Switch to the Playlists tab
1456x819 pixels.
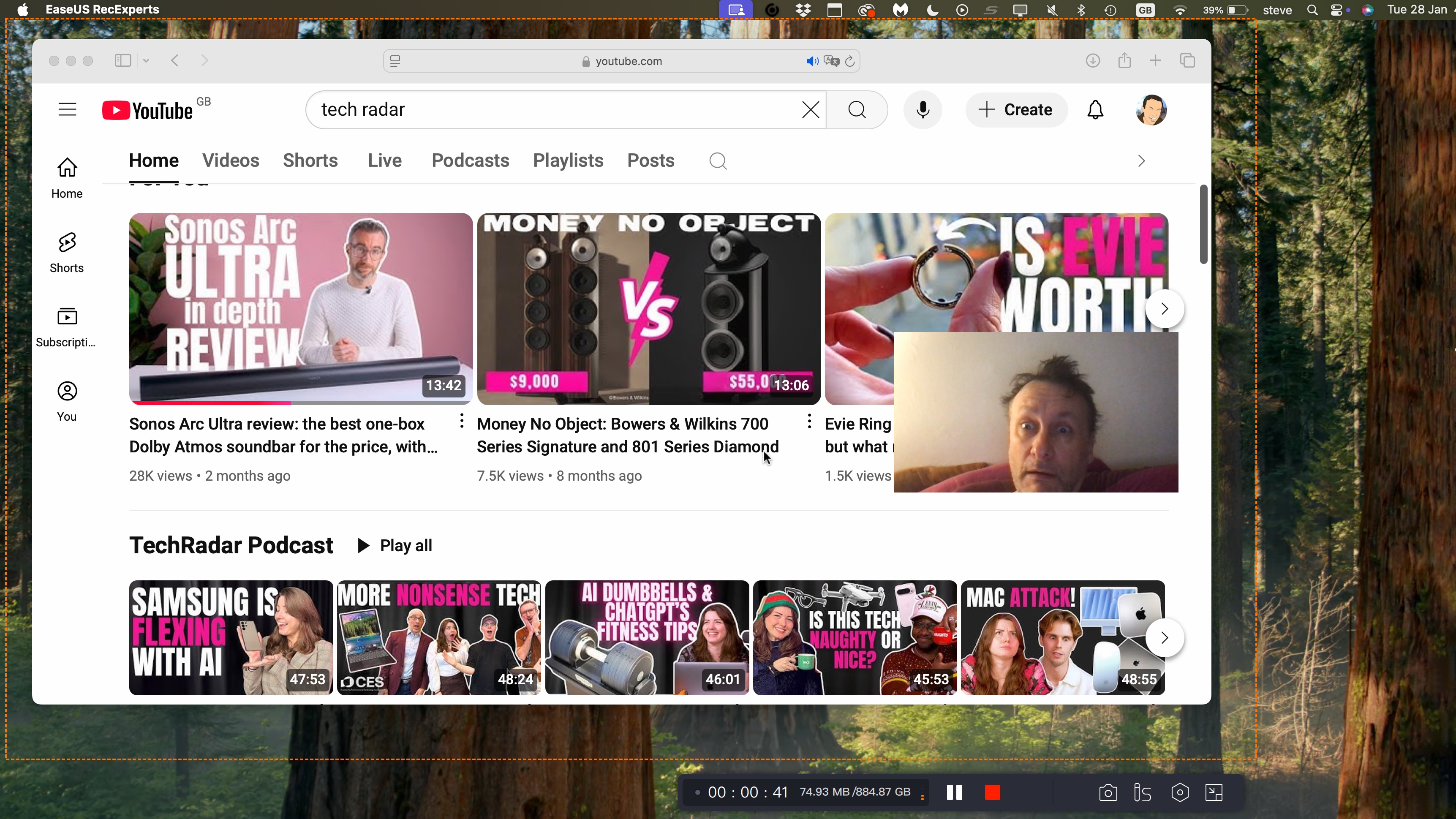(568, 161)
